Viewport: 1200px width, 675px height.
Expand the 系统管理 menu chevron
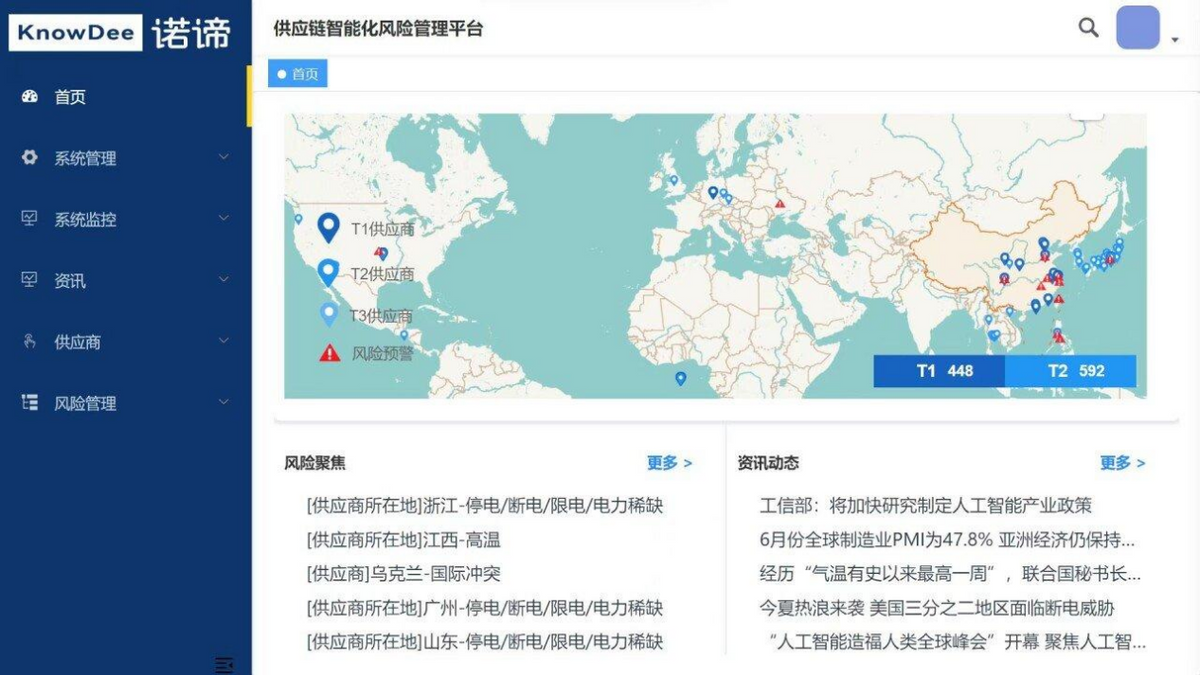coord(224,157)
